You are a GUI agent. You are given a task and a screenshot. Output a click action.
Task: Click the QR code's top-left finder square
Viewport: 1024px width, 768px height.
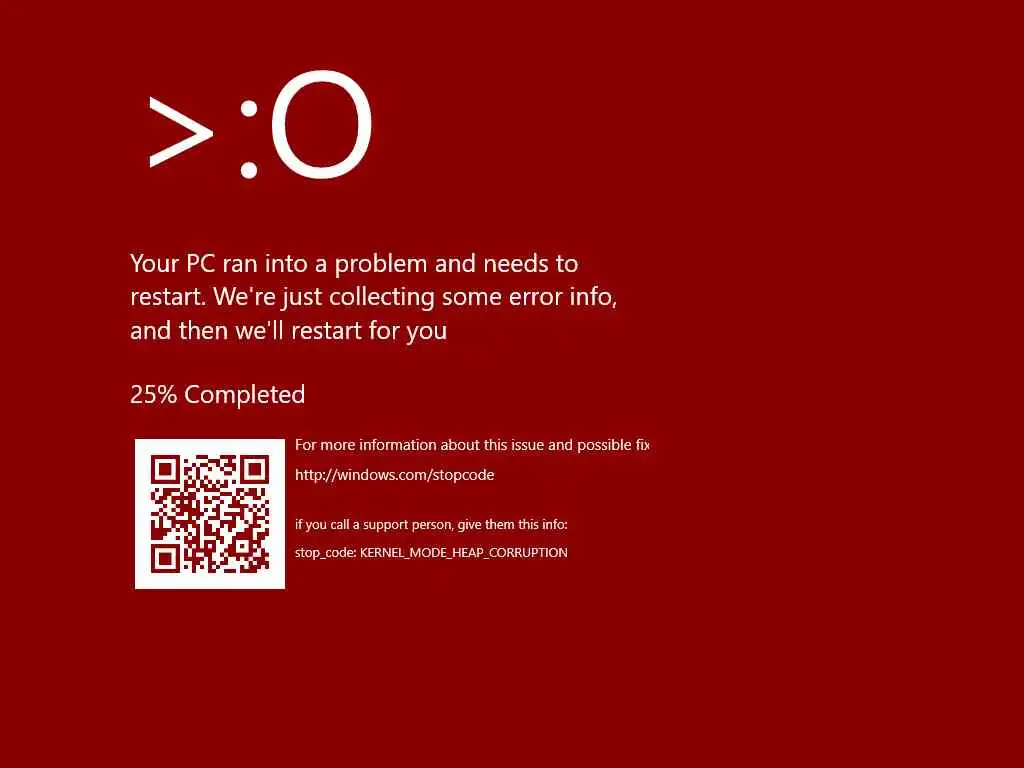point(165,470)
